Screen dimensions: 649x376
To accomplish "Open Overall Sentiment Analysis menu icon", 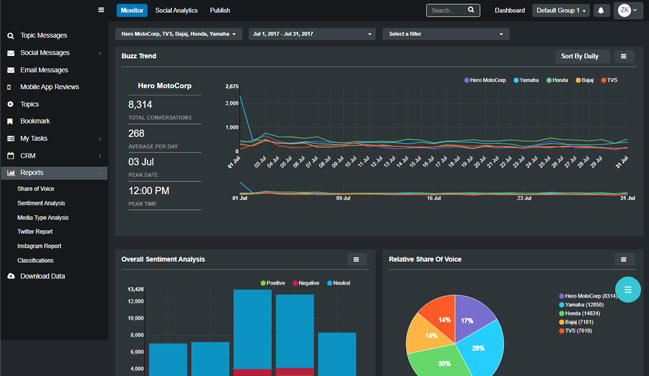I will (356, 260).
